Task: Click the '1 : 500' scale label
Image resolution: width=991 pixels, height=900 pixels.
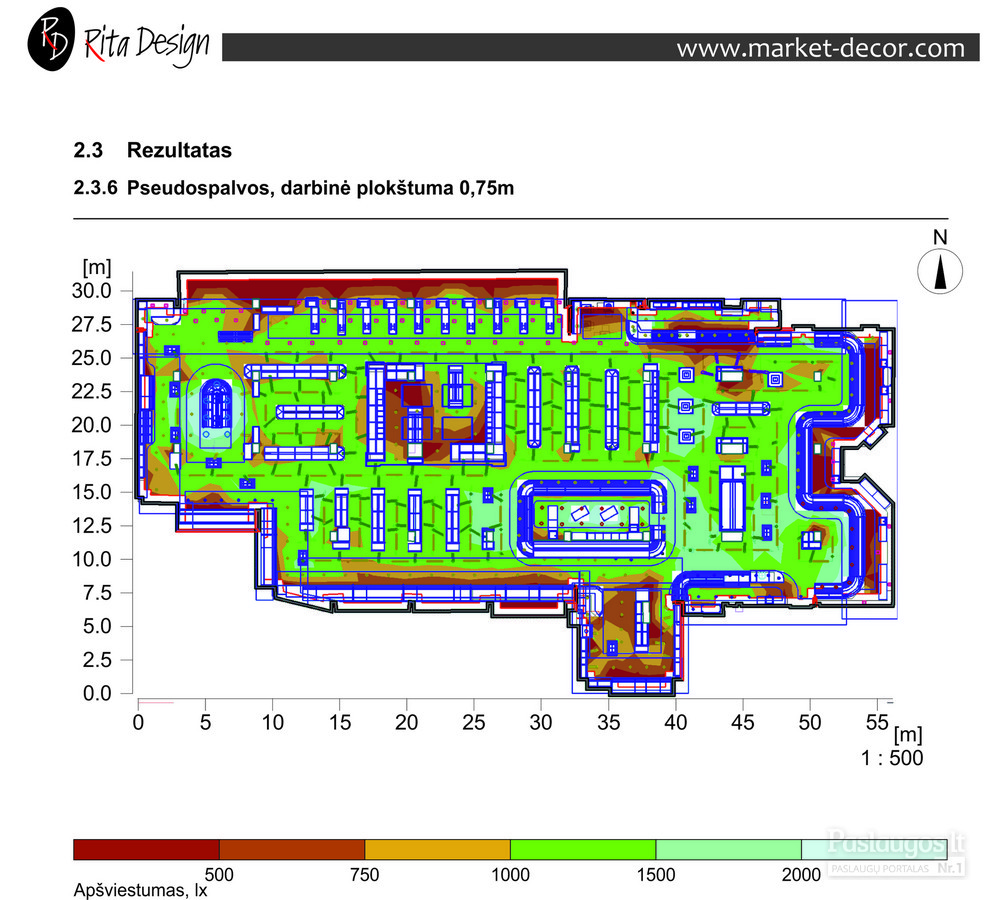Action: coord(892,758)
